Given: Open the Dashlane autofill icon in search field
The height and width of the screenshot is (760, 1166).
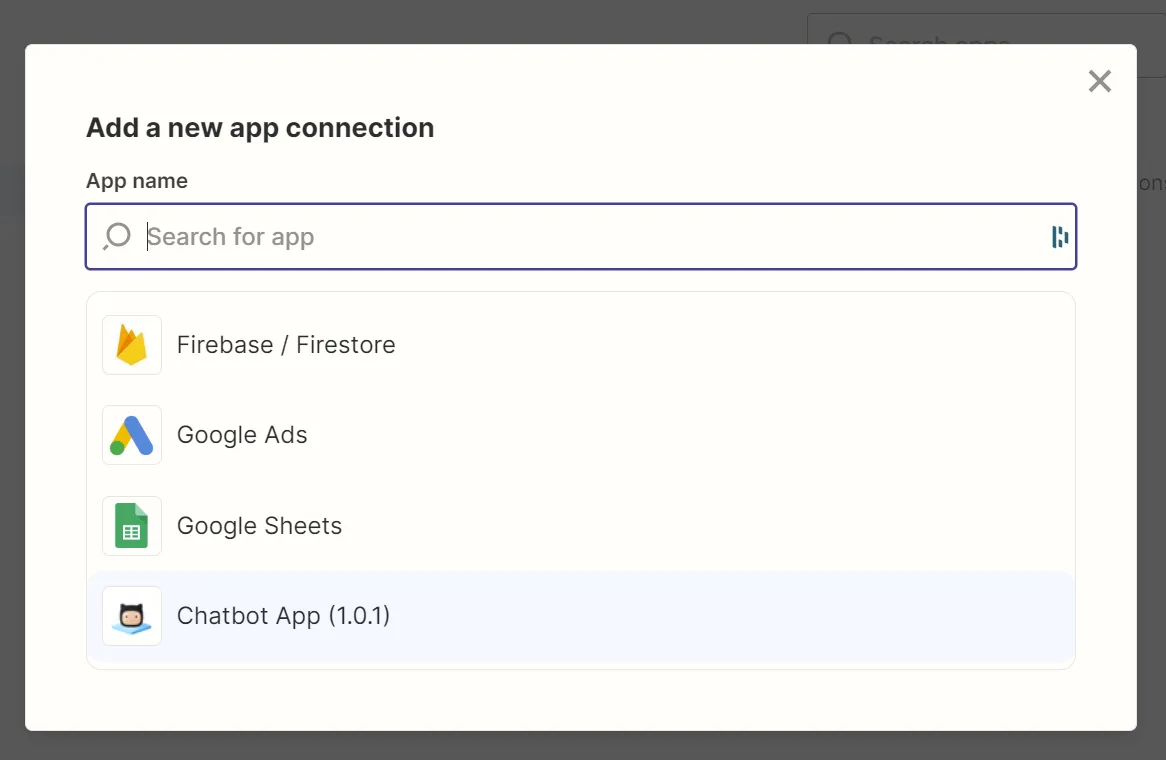Looking at the screenshot, I should click(1060, 236).
